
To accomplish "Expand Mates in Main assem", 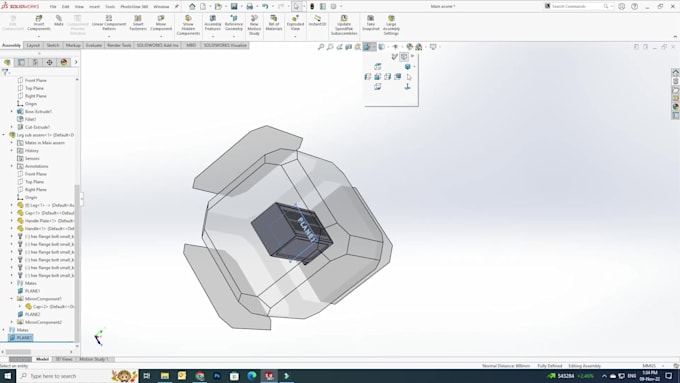I will click(x=12, y=143).
